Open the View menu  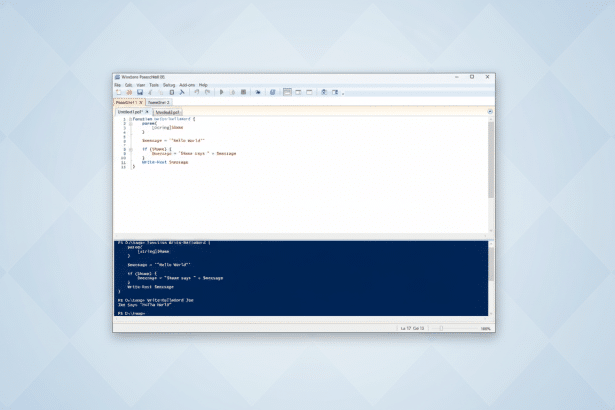pyautogui.click(x=141, y=85)
